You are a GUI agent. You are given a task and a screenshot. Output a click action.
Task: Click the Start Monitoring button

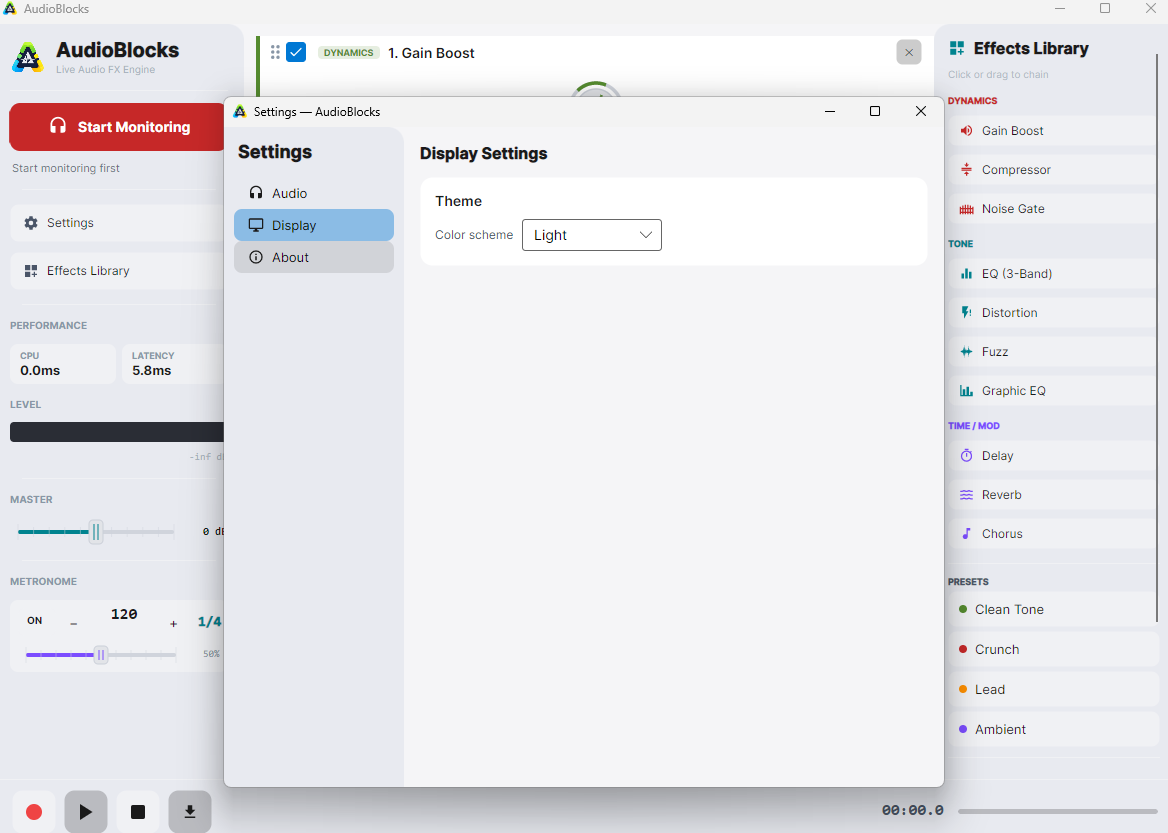[116, 127]
